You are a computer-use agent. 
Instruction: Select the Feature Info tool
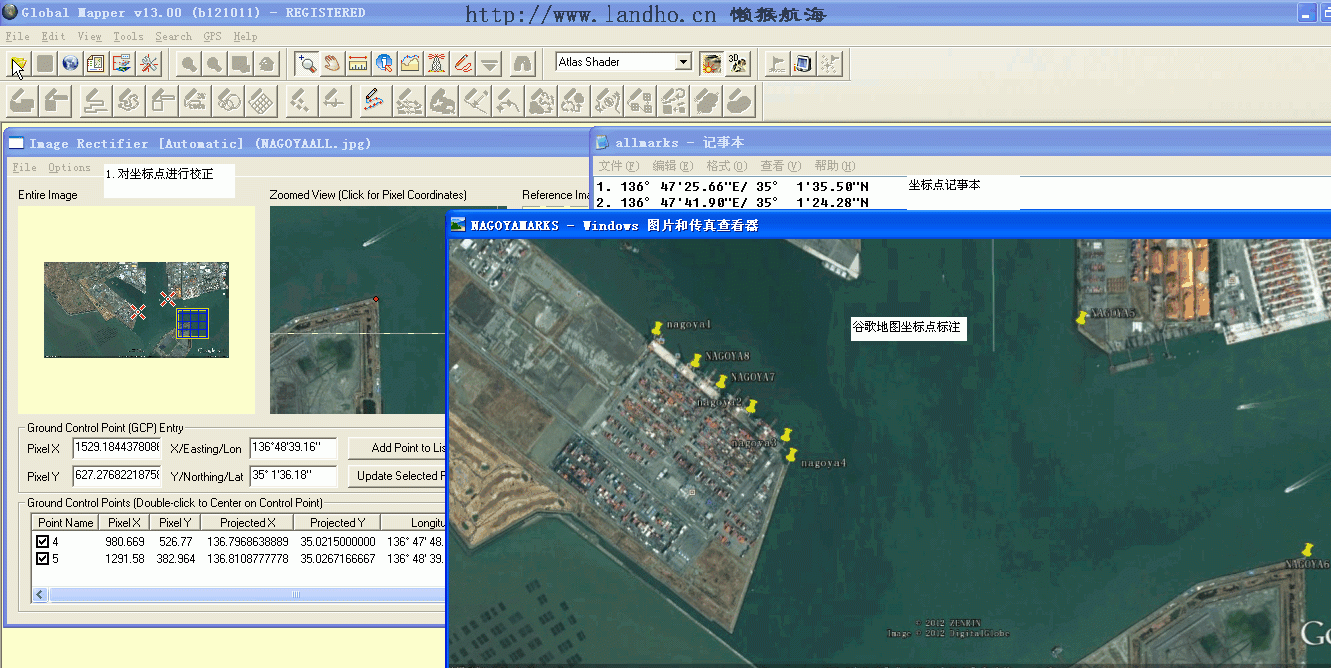(385, 64)
